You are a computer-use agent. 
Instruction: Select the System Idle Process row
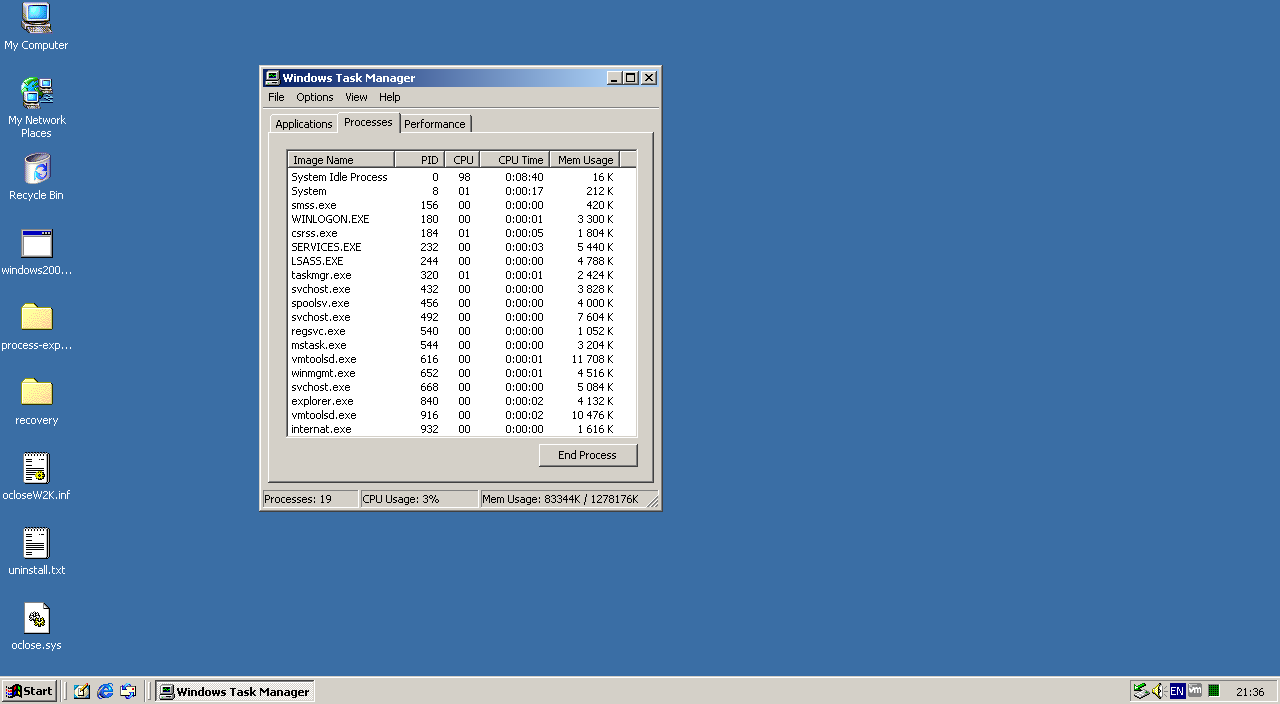(462, 177)
